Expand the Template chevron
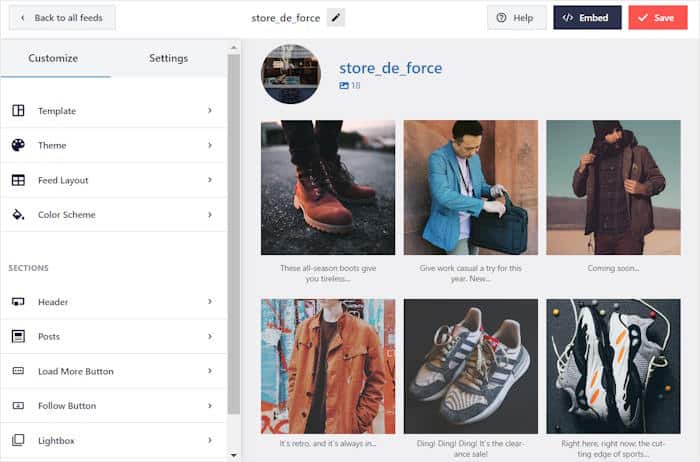The image size is (700, 462). 210,110
